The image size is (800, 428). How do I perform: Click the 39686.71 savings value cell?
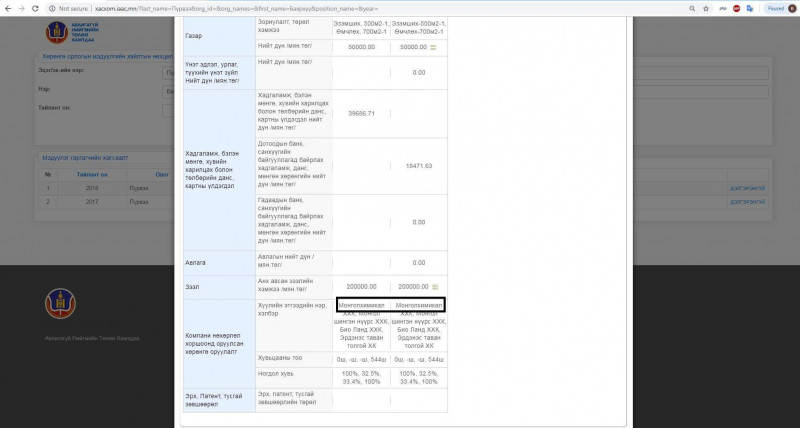(360, 113)
